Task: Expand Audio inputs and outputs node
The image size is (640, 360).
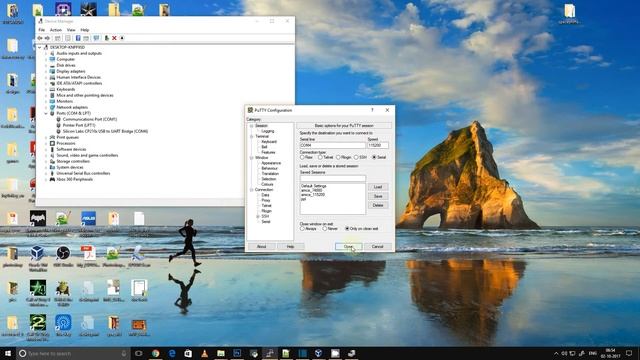Action: [46, 53]
